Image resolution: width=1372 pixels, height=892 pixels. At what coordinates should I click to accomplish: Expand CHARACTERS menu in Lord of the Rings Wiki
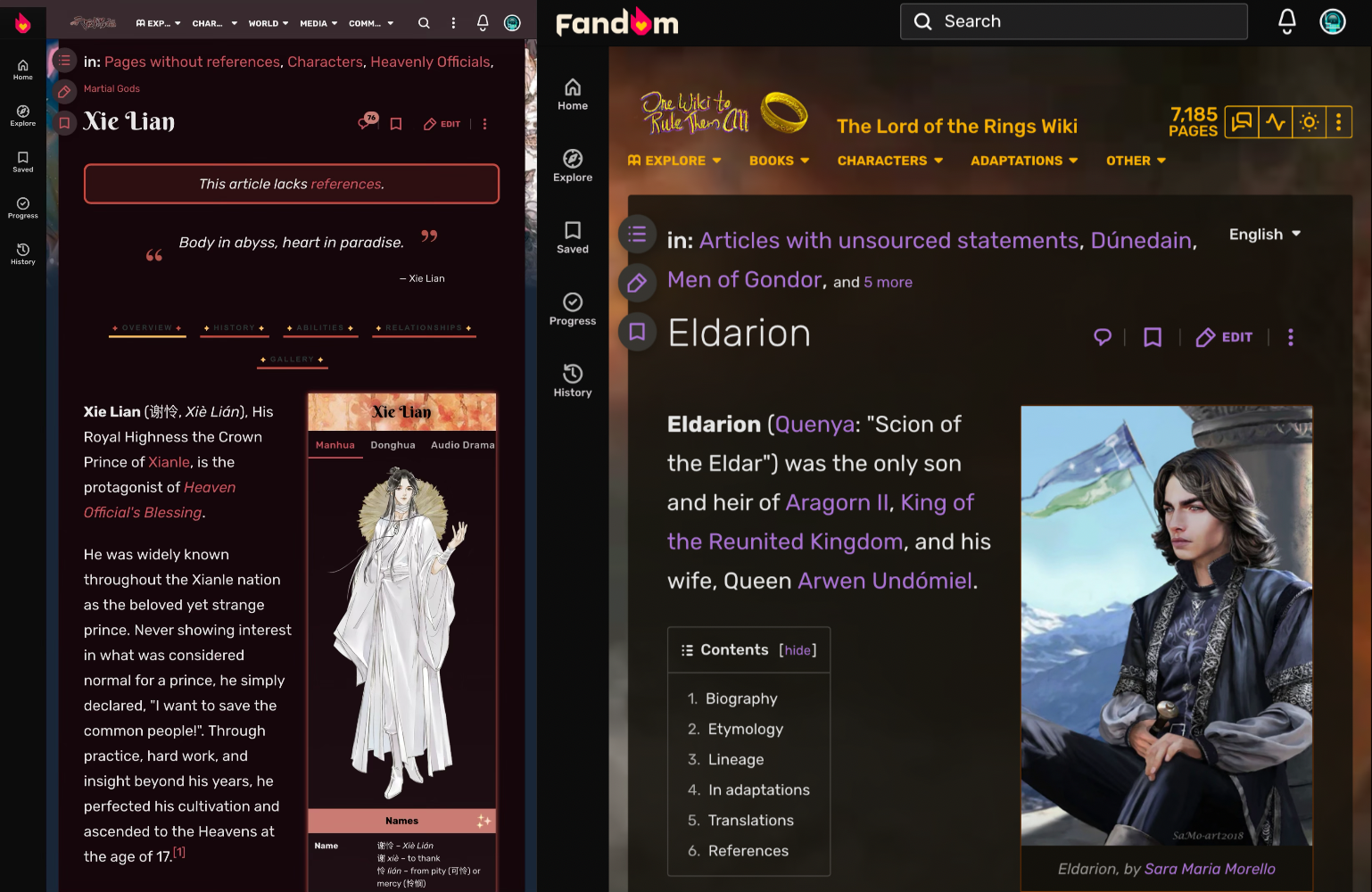[890, 161]
